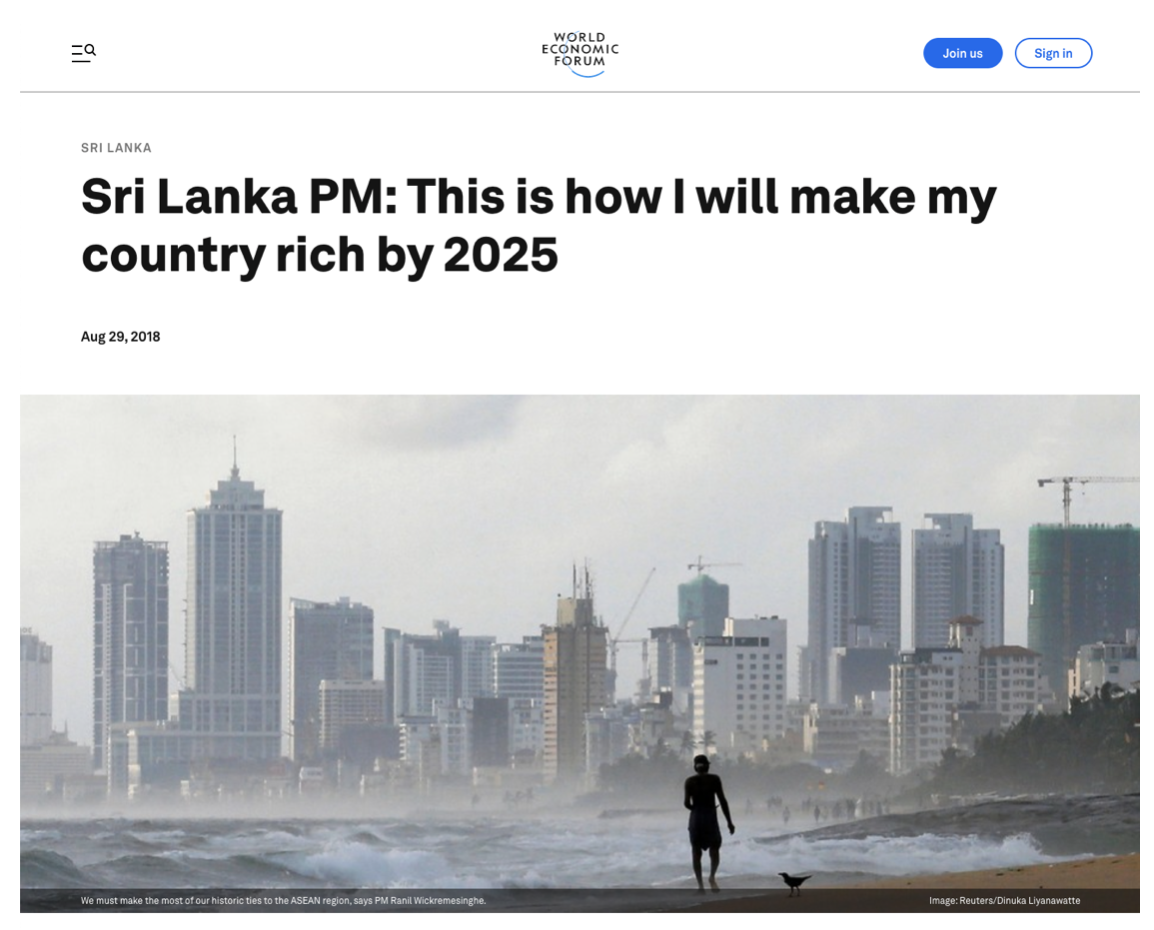This screenshot has height=930, width=1154.
Task: Click the yellow construction crane in photo
Action: [x=1067, y=495]
